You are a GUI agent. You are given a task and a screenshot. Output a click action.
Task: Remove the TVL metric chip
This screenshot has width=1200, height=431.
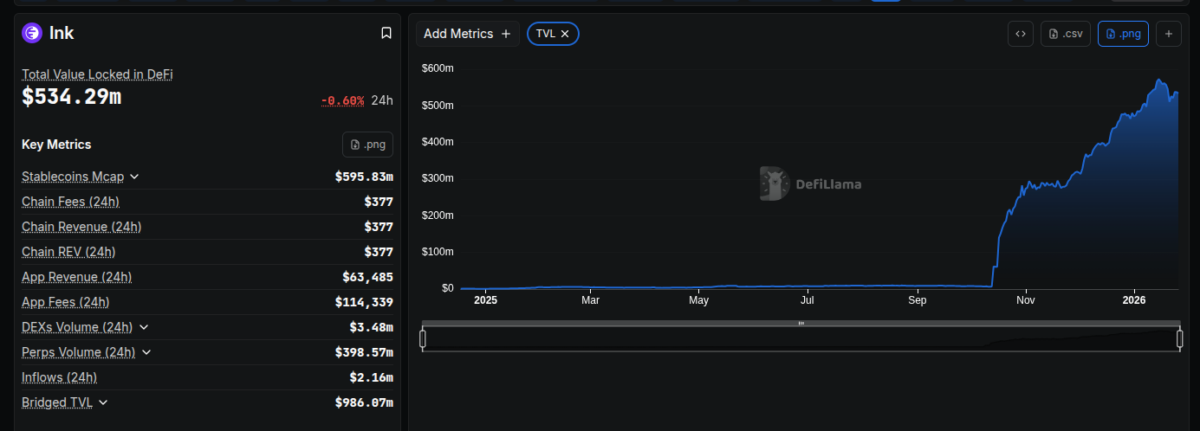click(x=565, y=34)
